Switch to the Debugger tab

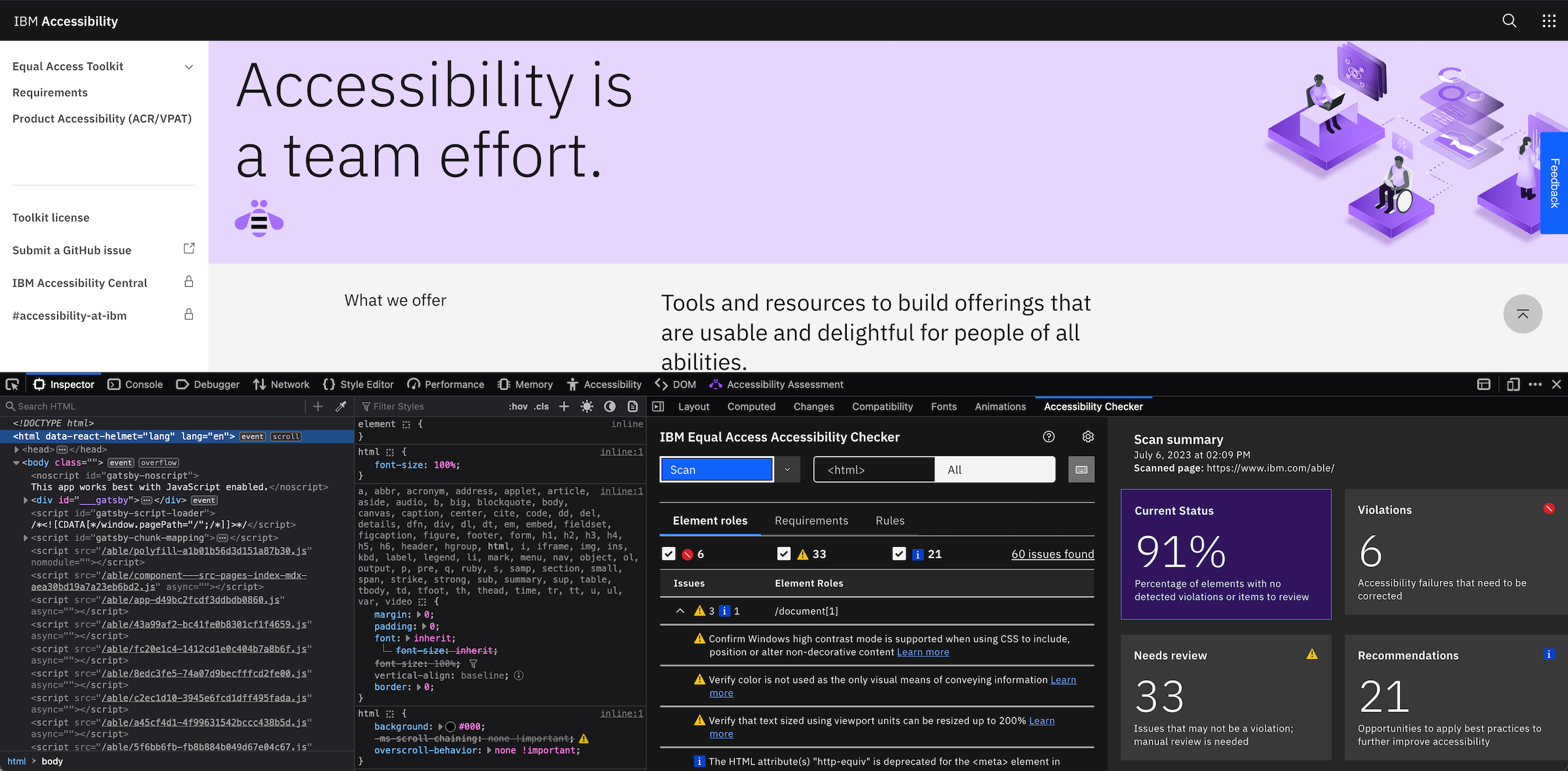(x=208, y=384)
